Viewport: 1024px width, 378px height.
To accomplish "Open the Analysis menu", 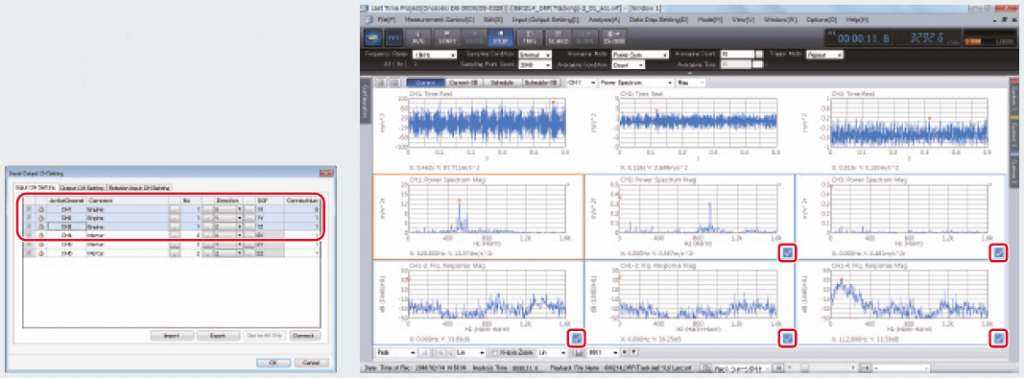I will (x=603, y=20).
